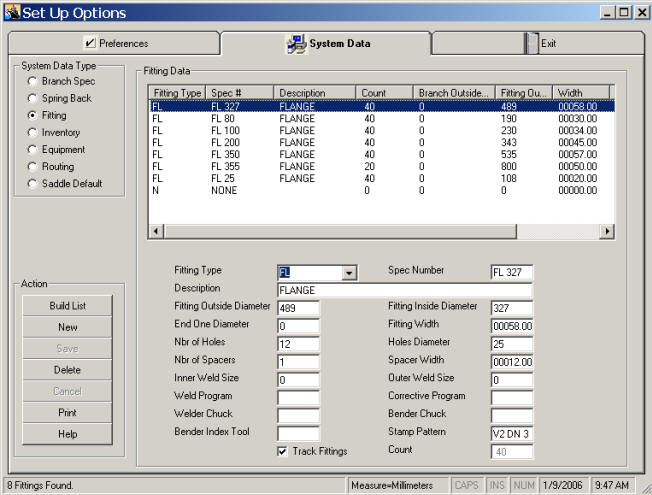
Task: Click the Spec Number input field
Action: point(512,272)
